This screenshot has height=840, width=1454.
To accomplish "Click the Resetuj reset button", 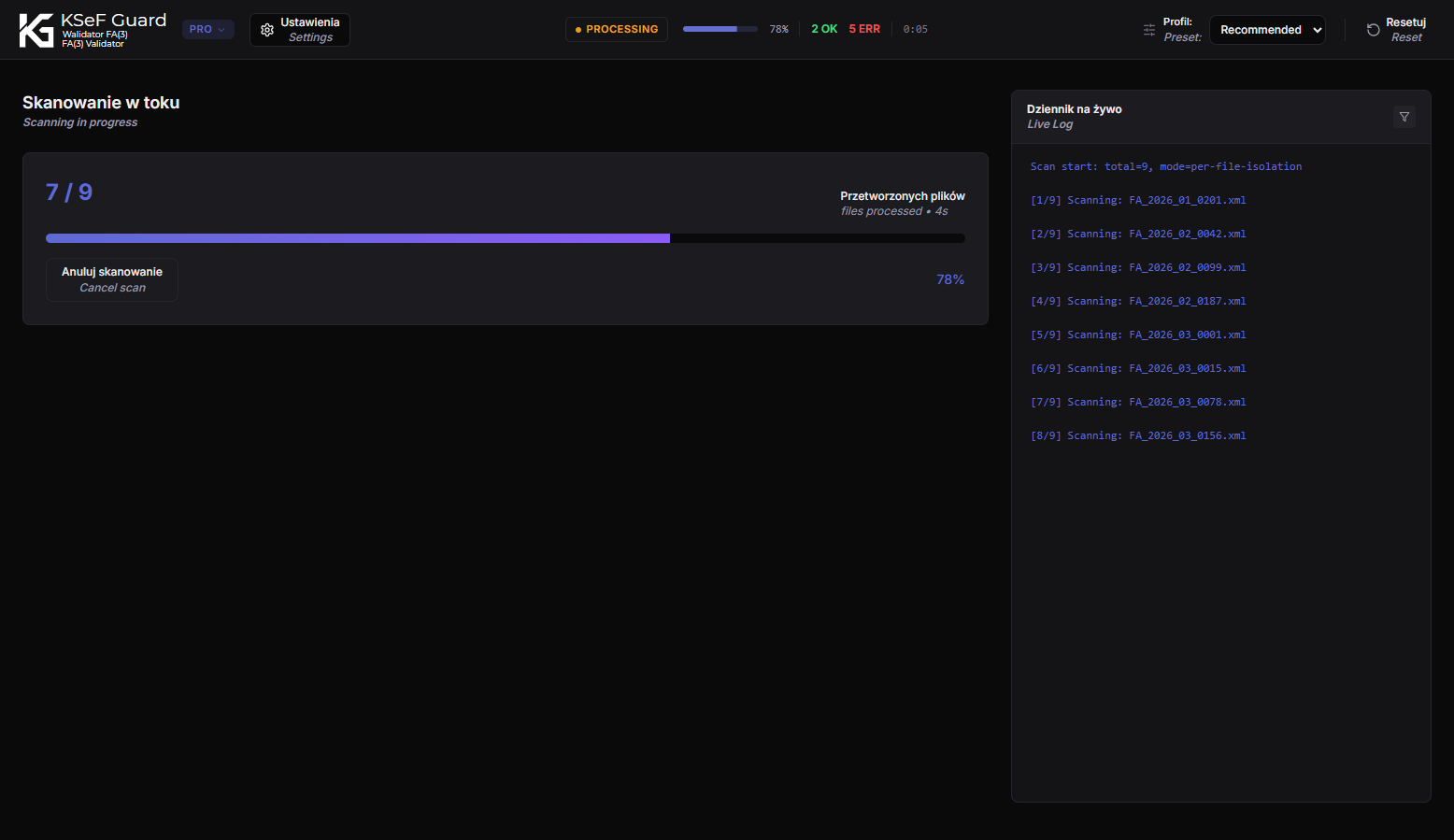I will [1396, 30].
